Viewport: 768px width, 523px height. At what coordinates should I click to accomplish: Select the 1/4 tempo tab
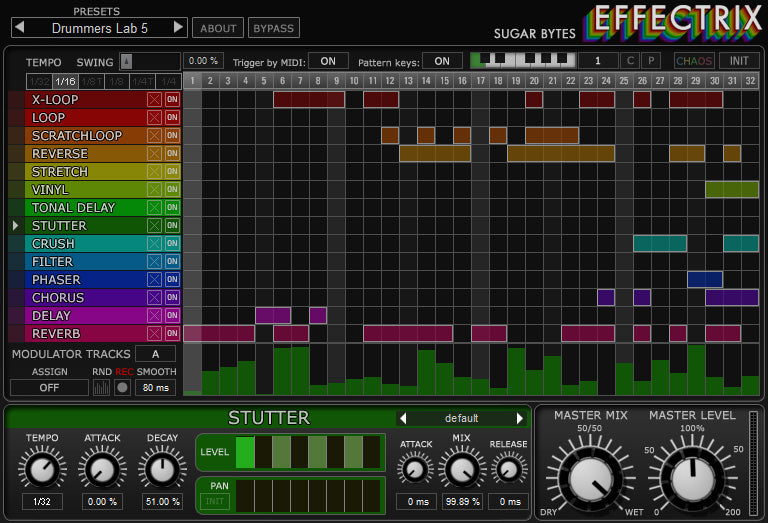(168, 81)
